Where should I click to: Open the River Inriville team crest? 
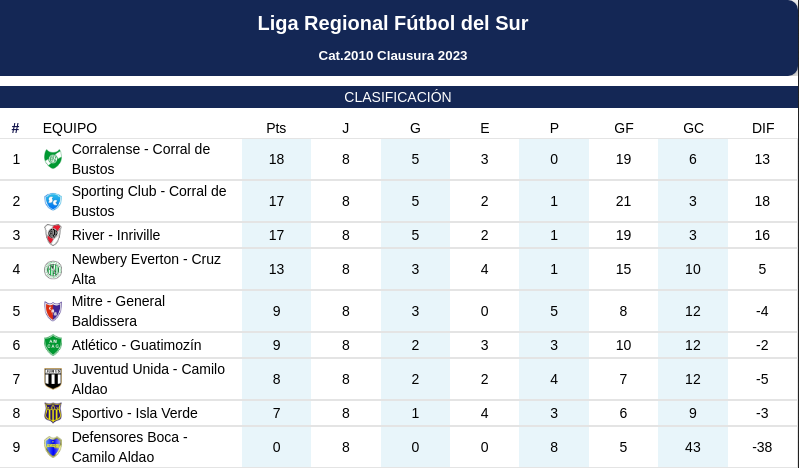click(x=53, y=235)
